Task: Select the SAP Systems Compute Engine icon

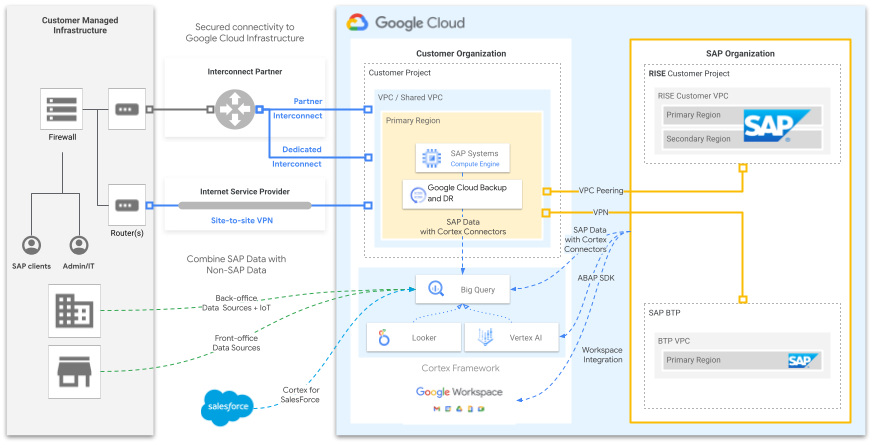Action: [430, 157]
